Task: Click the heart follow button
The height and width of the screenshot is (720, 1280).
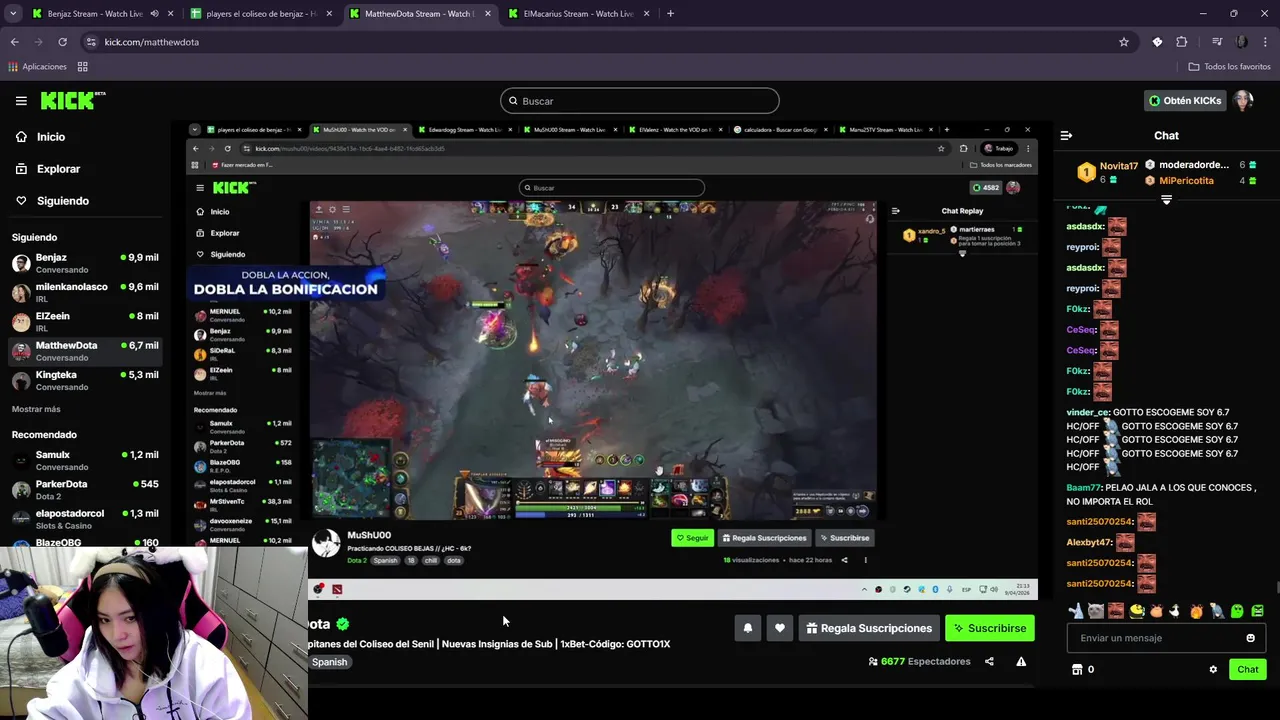Action: (x=780, y=628)
